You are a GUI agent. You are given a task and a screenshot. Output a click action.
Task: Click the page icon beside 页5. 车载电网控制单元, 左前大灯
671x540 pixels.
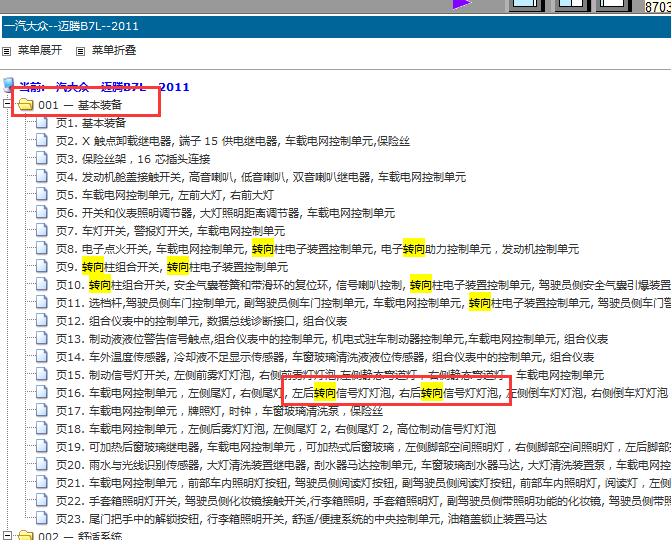coord(42,195)
